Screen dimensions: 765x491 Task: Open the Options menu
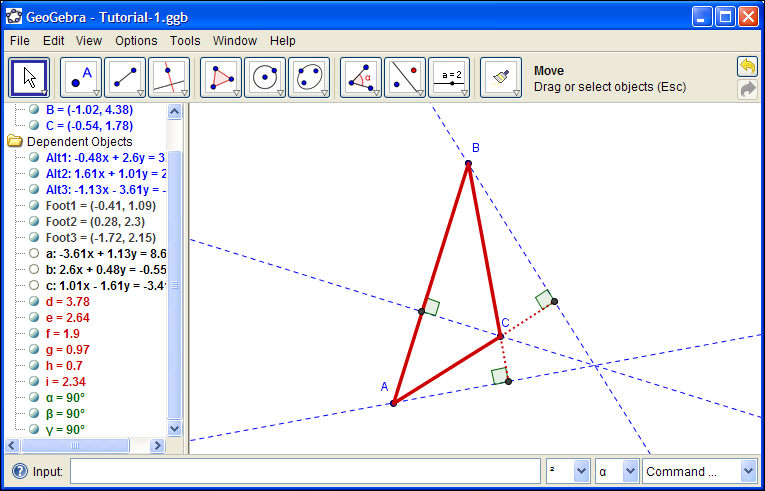tap(136, 41)
